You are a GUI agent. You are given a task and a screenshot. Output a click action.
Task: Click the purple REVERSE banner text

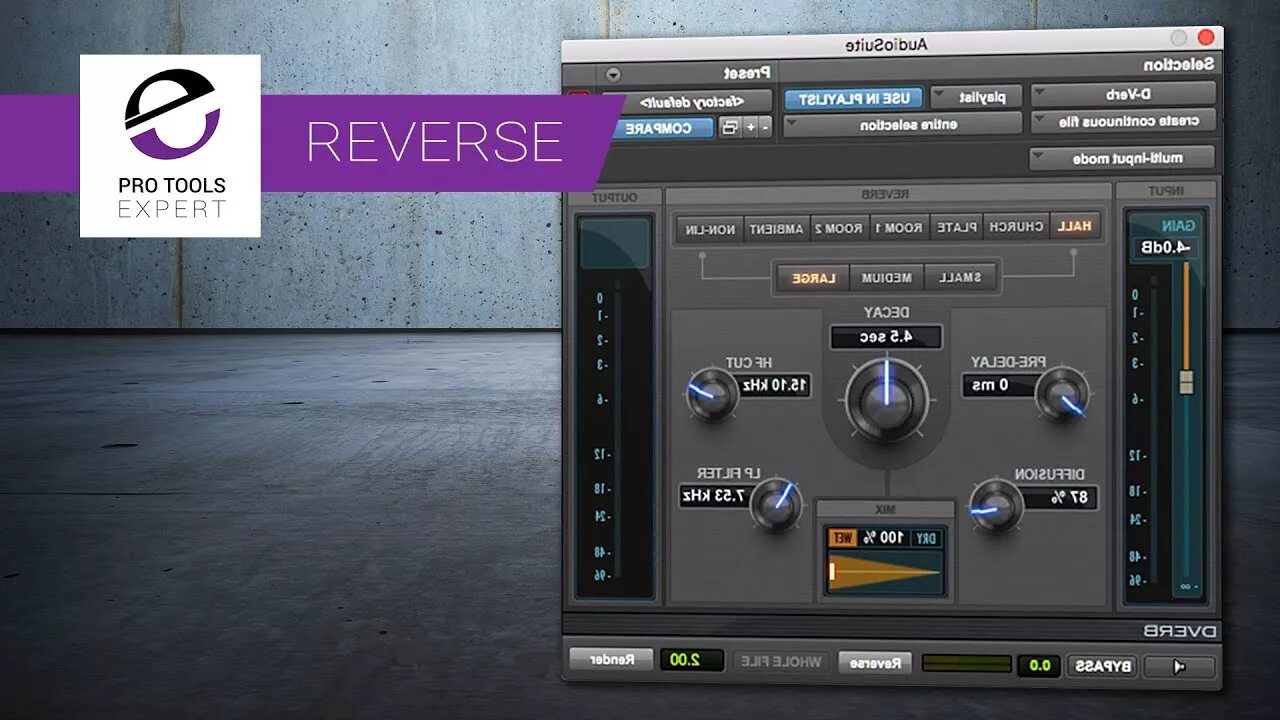[x=434, y=142]
